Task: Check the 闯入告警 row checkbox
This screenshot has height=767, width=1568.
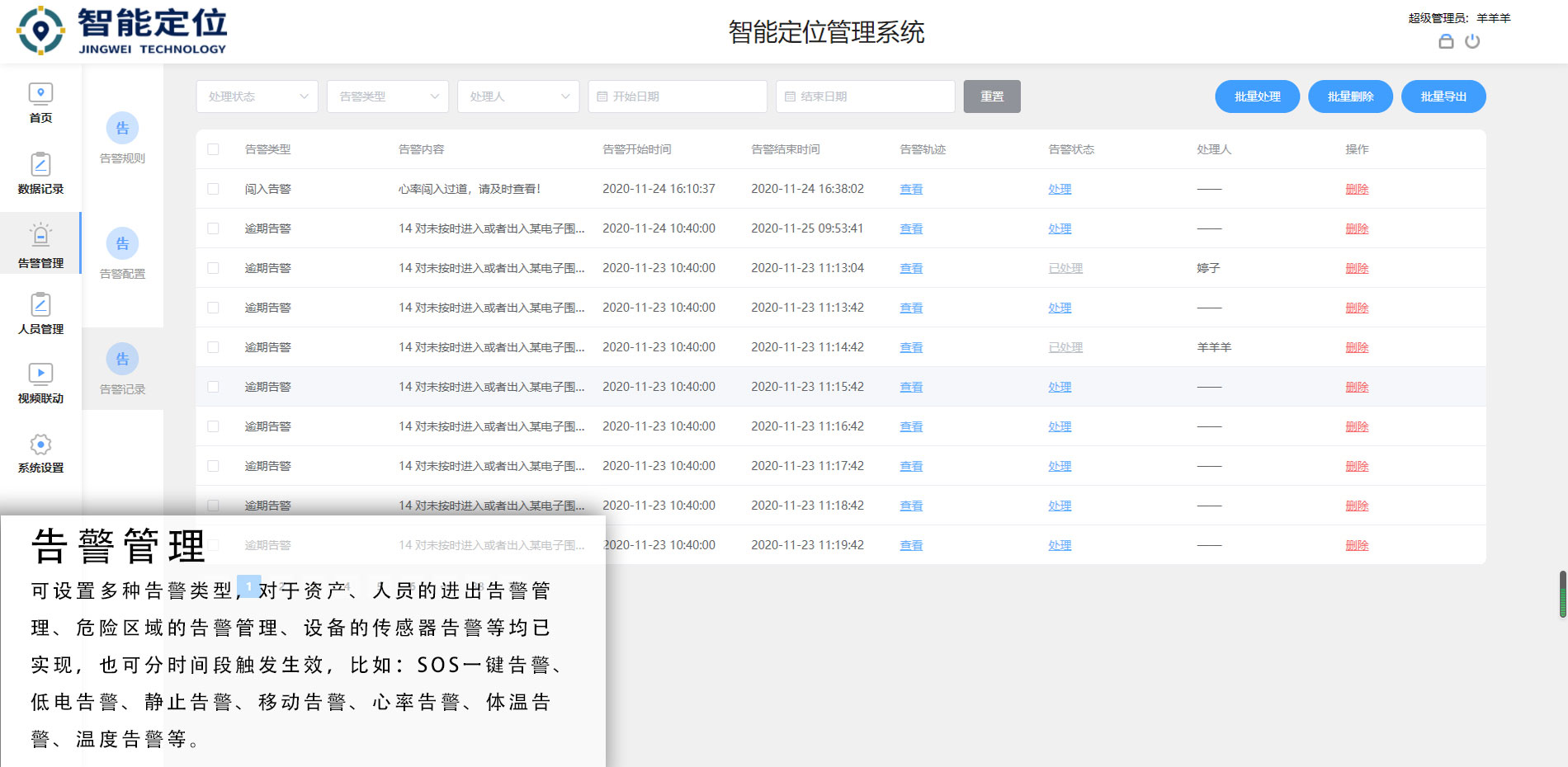Action: tap(213, 189)
